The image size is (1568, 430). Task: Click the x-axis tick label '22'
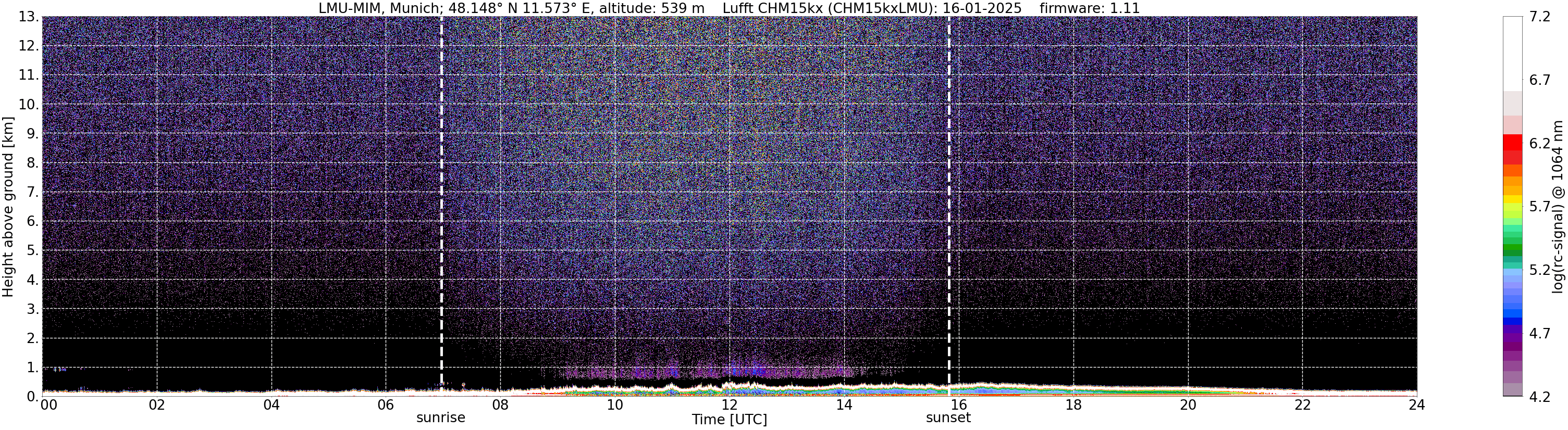click(x=1302, y=406)
